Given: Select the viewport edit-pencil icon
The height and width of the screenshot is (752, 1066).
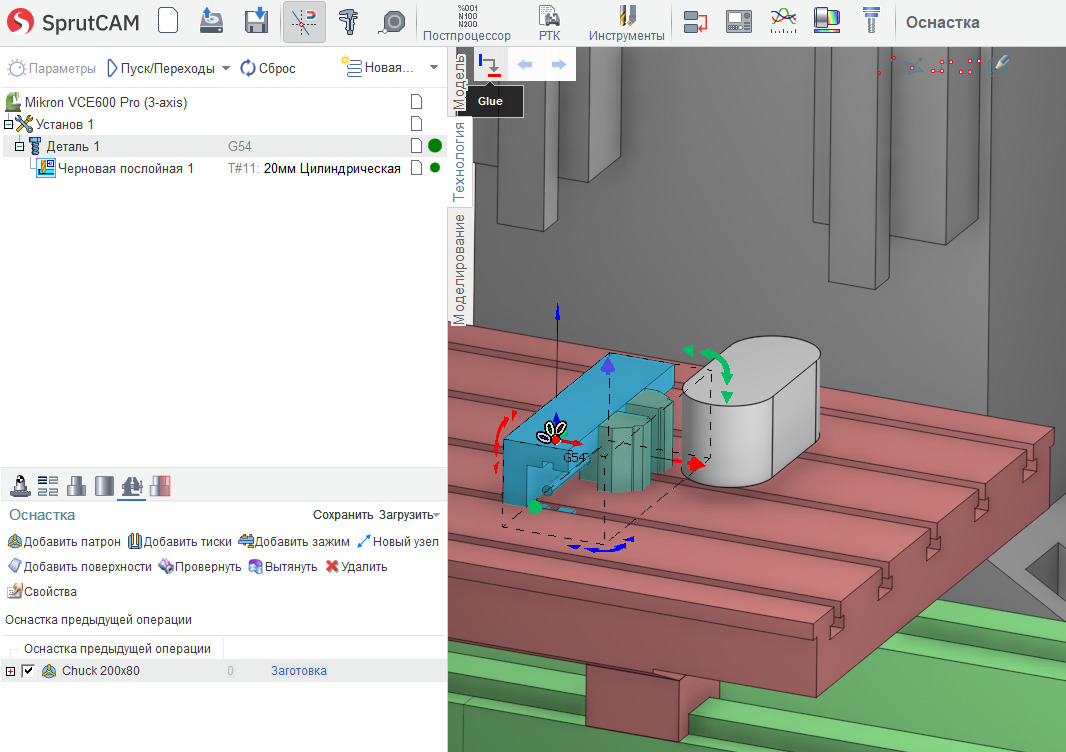Looking at the screenshot, I should [x=999, y=65].
